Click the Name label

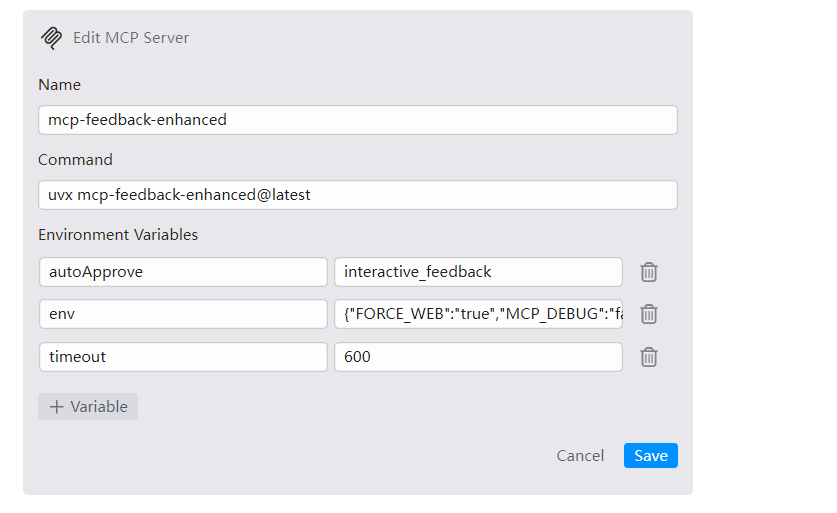point(60,85)
